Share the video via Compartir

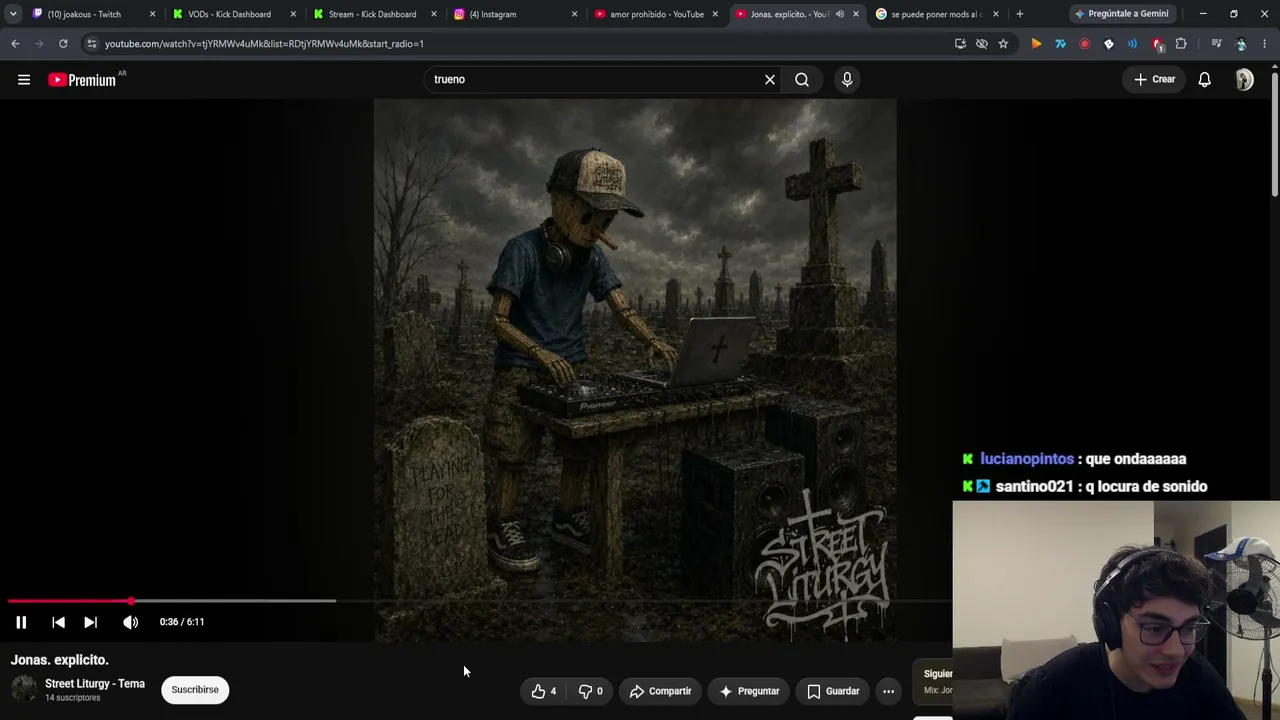click(660, 691)
